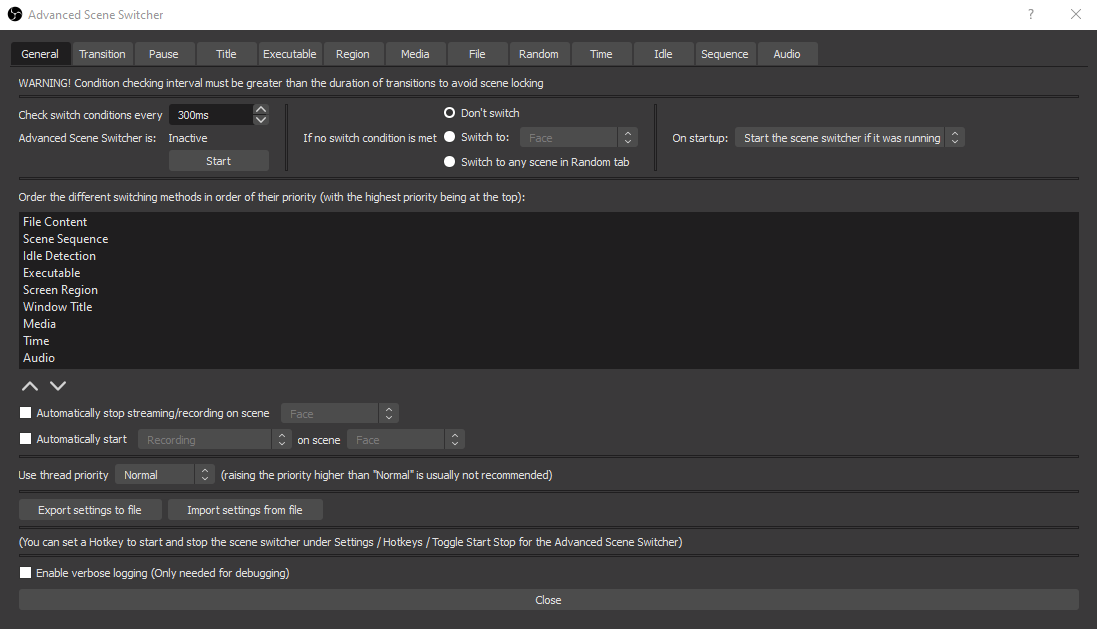Open the Sequence tab
Screen dimensions: 1097x629
tap(725, 54)
